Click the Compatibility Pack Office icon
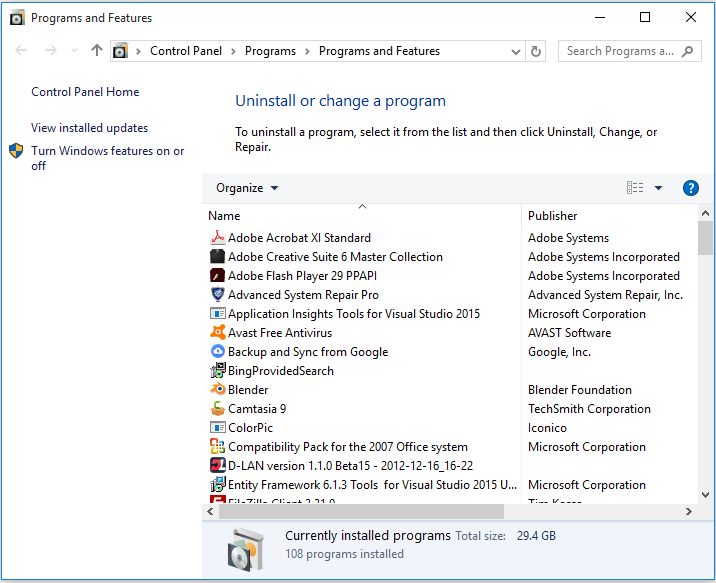Image resolution: width=716 pixels, height=583 pixels. coord(217,446)
